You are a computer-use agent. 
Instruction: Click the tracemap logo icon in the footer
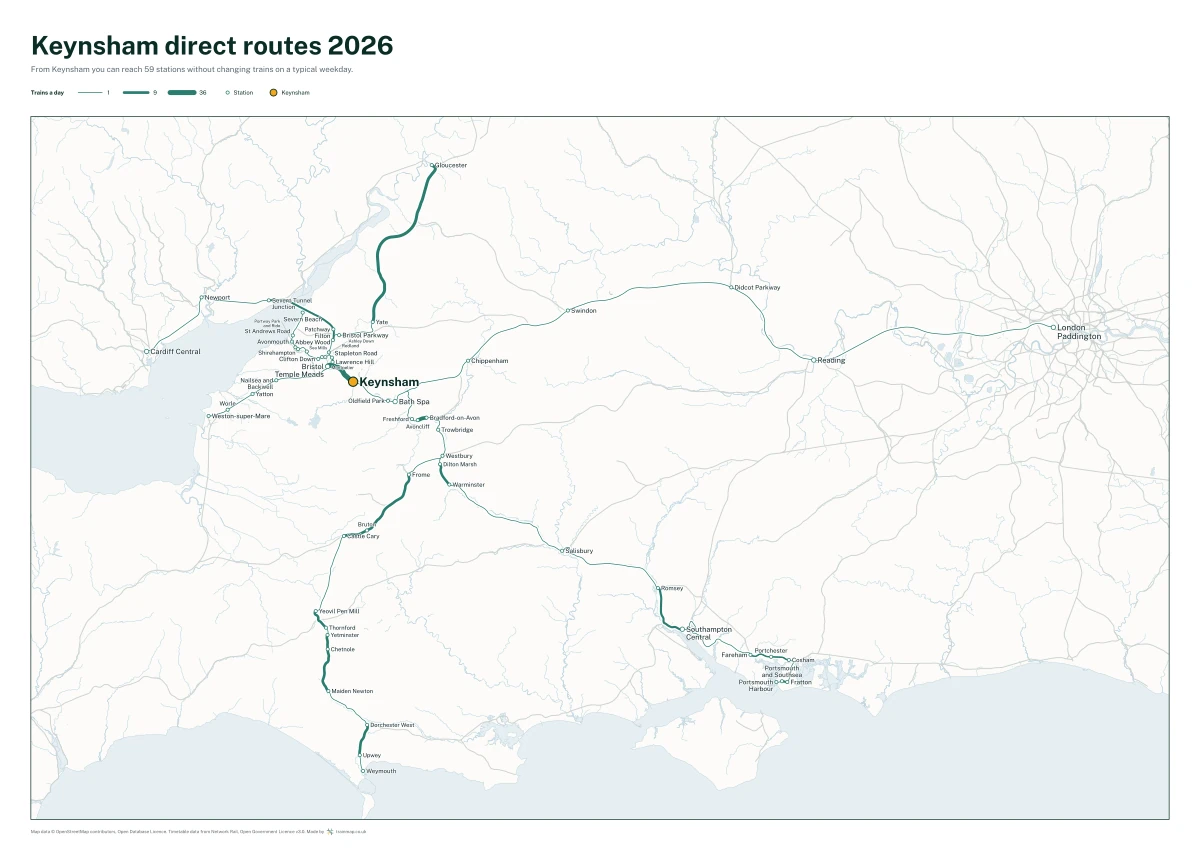(x=329, y=830)
